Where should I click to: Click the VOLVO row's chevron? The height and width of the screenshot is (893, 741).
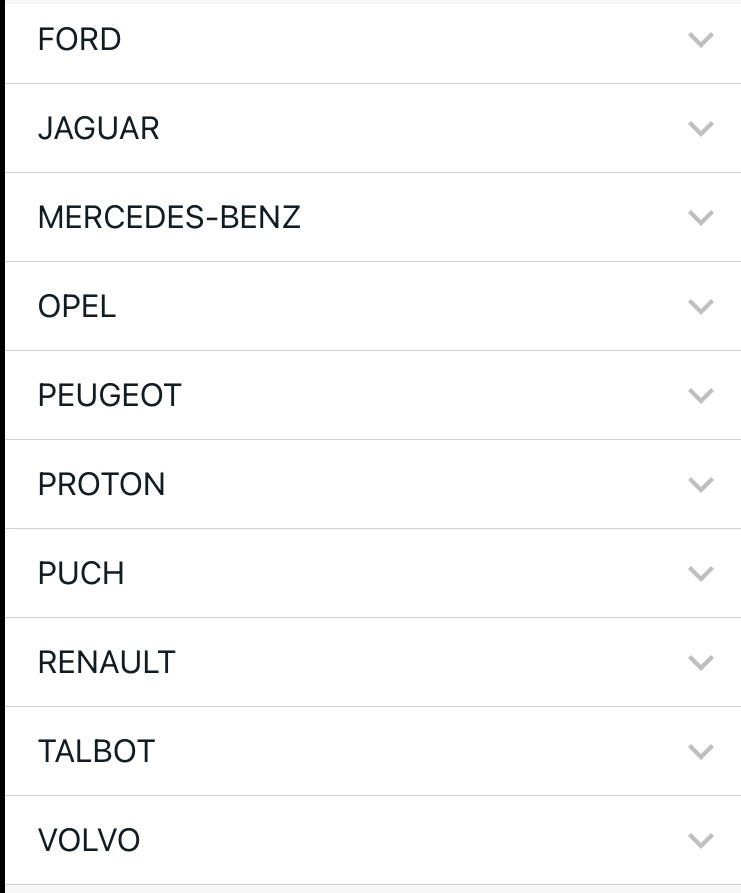tap(701, 841)
